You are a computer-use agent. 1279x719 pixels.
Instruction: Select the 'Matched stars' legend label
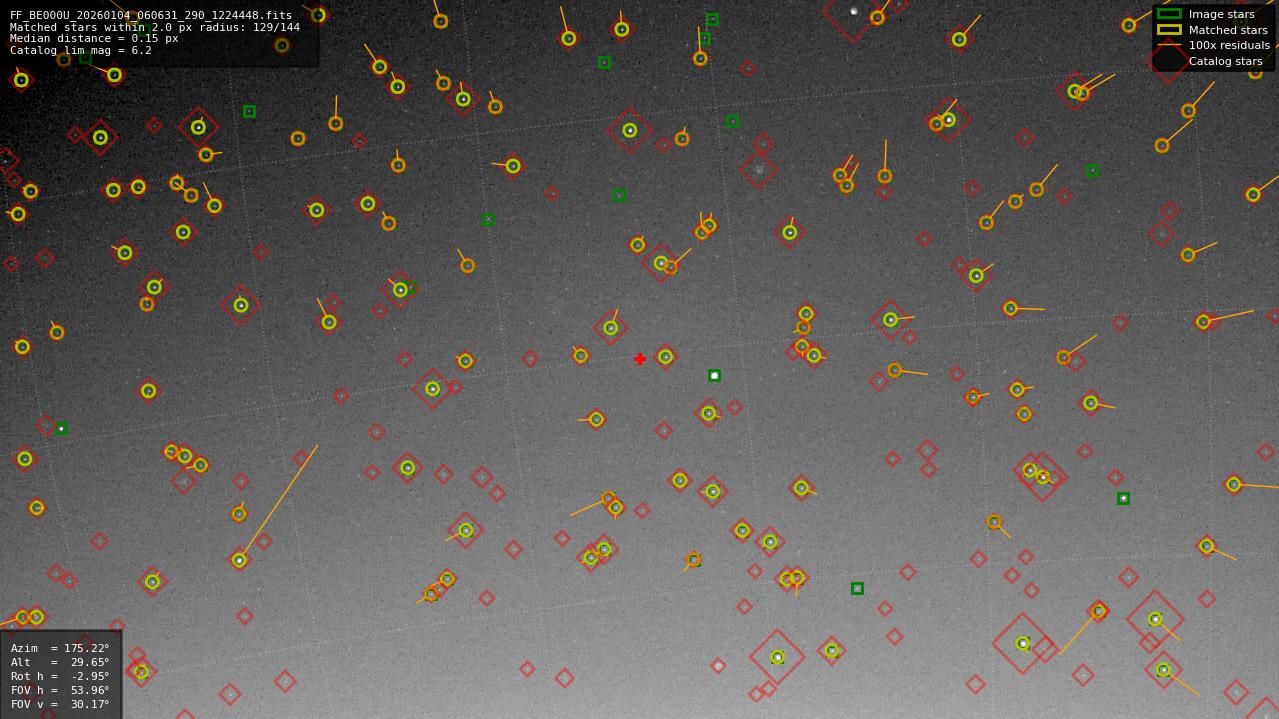[x=1228, y=30]
